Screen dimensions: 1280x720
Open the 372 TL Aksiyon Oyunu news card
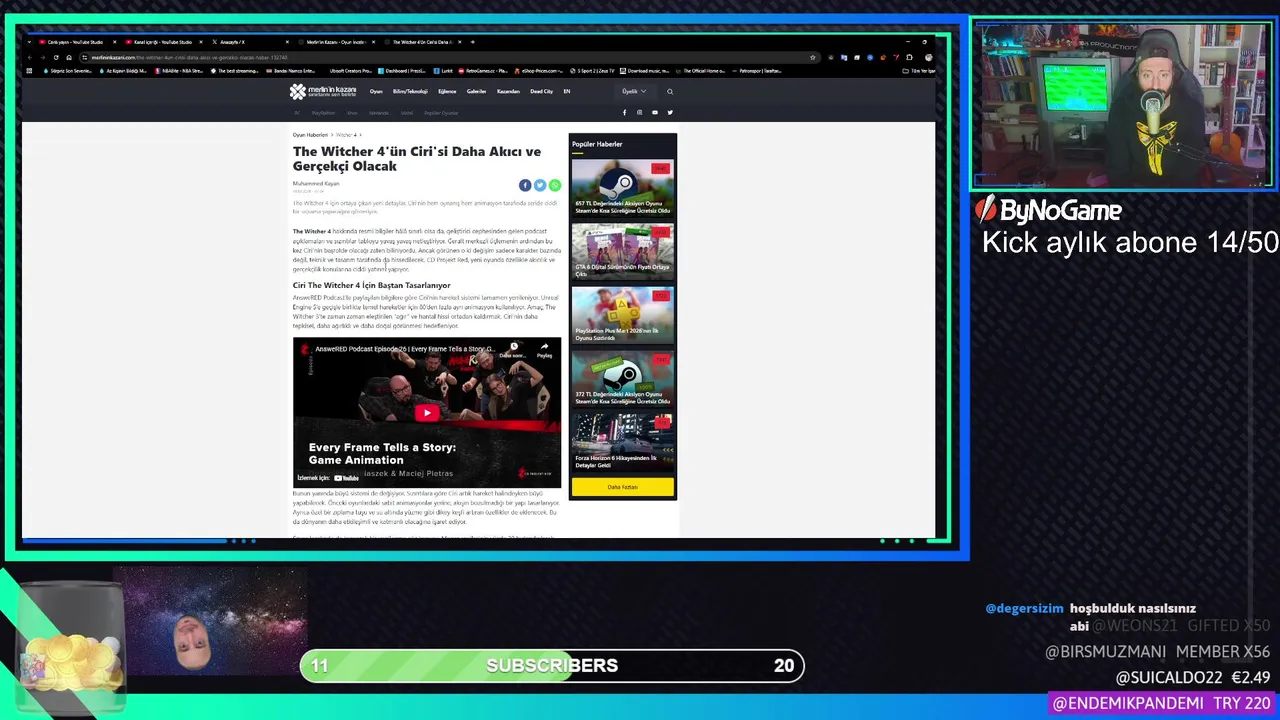pos(622,379)
